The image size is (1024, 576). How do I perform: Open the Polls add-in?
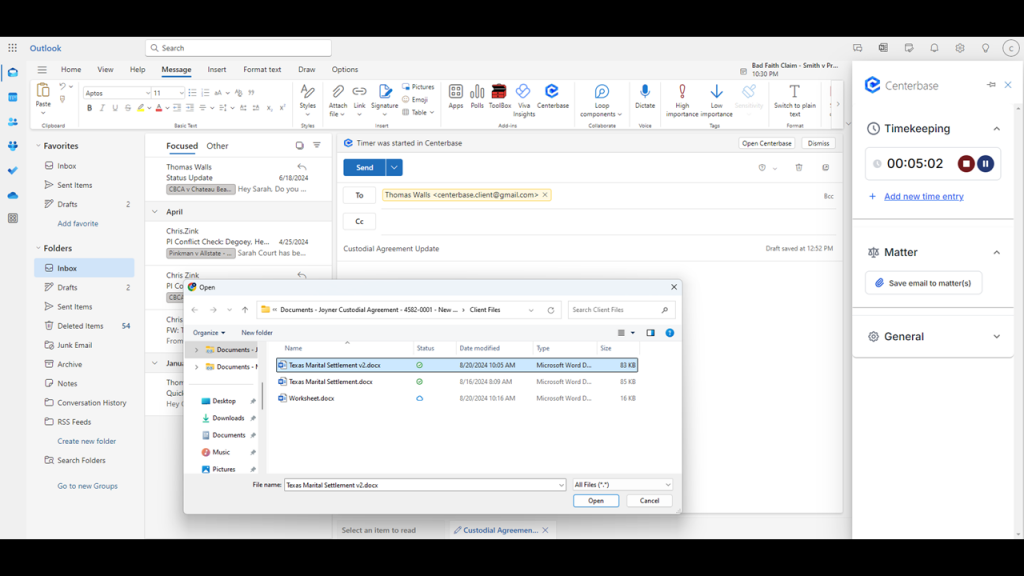(477, 96)
